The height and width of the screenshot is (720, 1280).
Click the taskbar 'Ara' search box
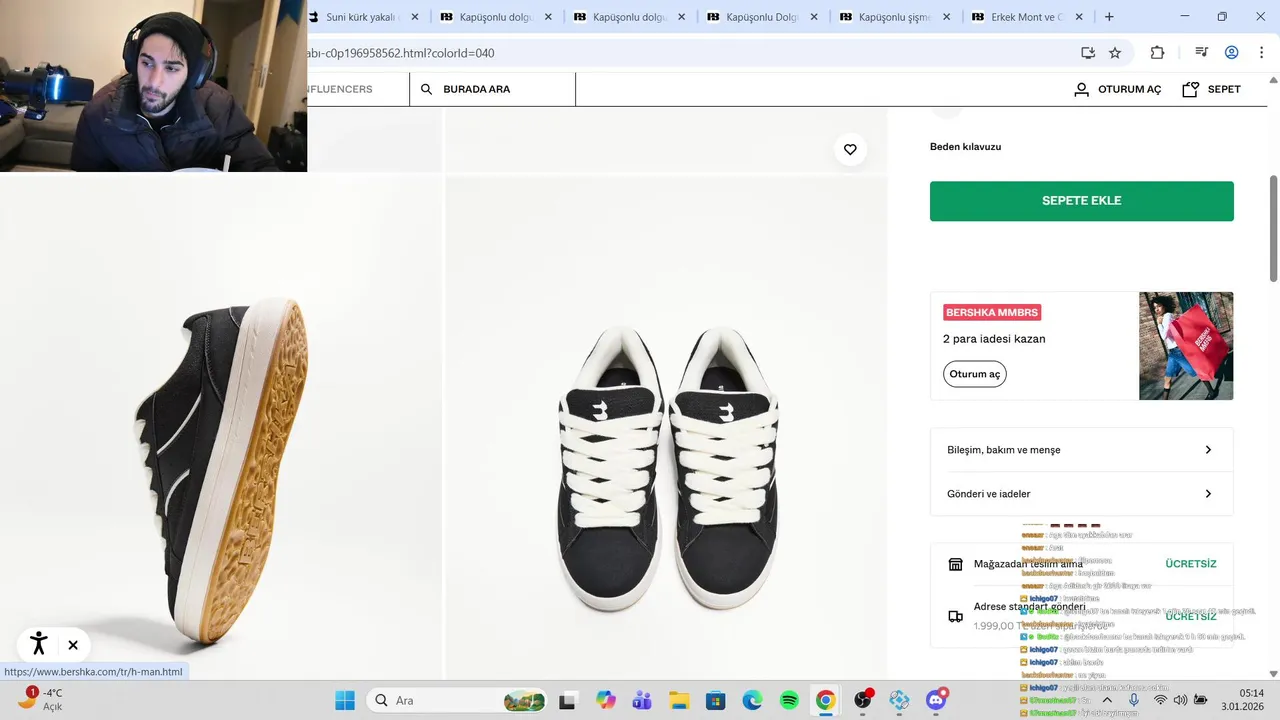(458, 700)
